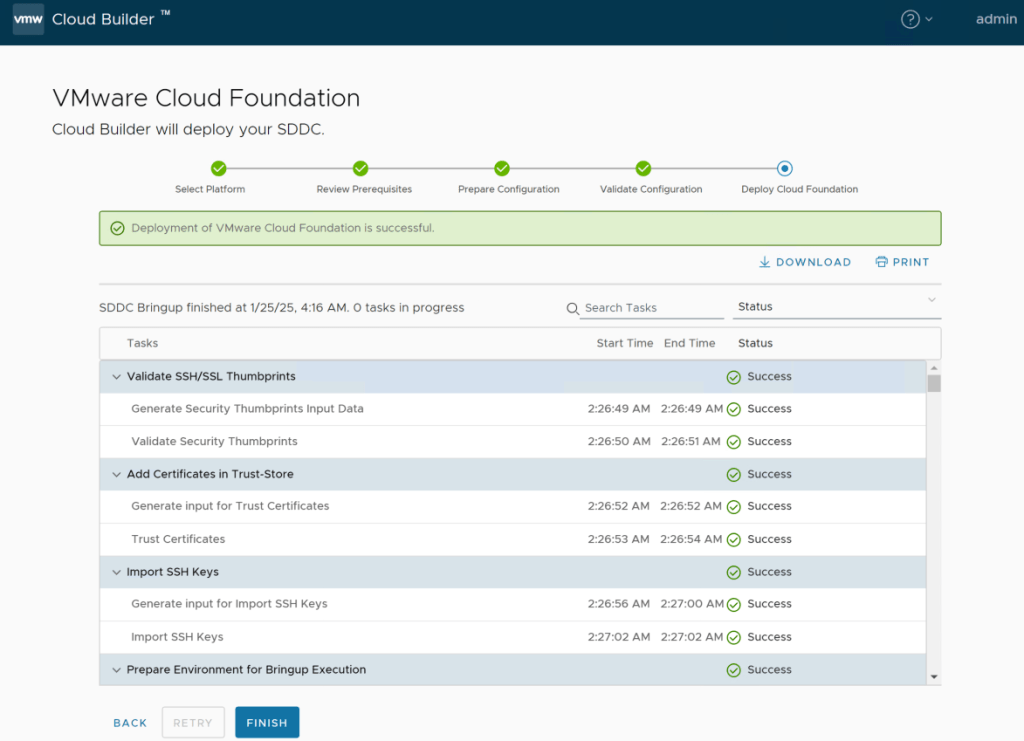Viewport: 1024px width, 741px height.
Task: Click the Select Platform step checkmark
Action: coord(218,169)
